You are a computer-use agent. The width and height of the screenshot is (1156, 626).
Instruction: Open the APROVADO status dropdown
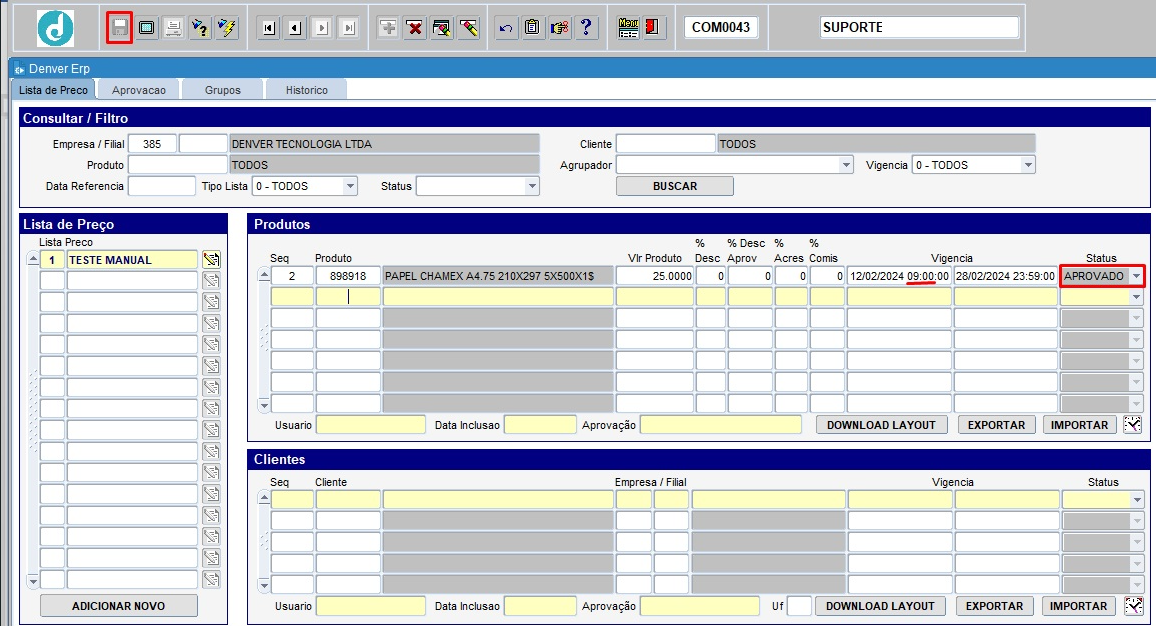pos(1136,276)
